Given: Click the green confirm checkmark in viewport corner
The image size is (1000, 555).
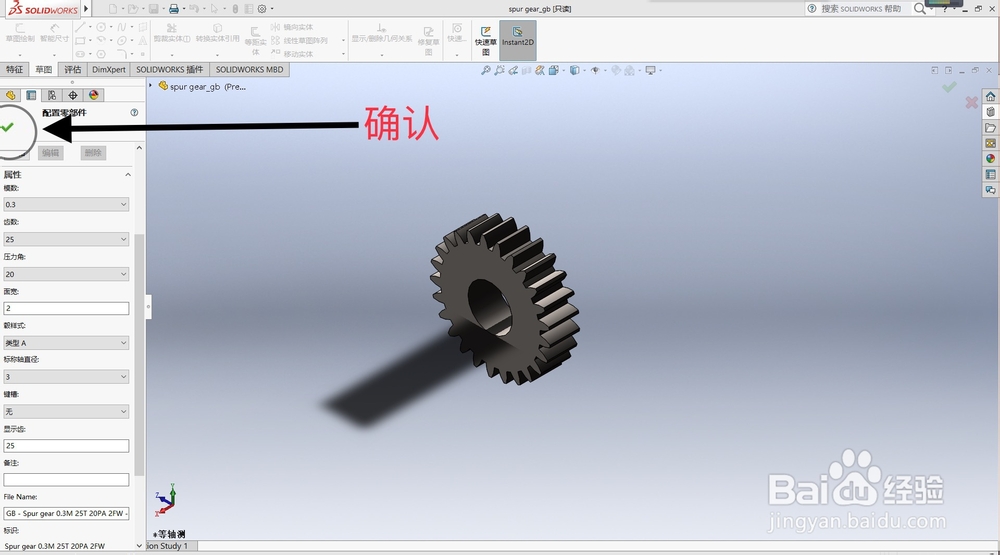Looking at the screenshot, I should 949,87.
